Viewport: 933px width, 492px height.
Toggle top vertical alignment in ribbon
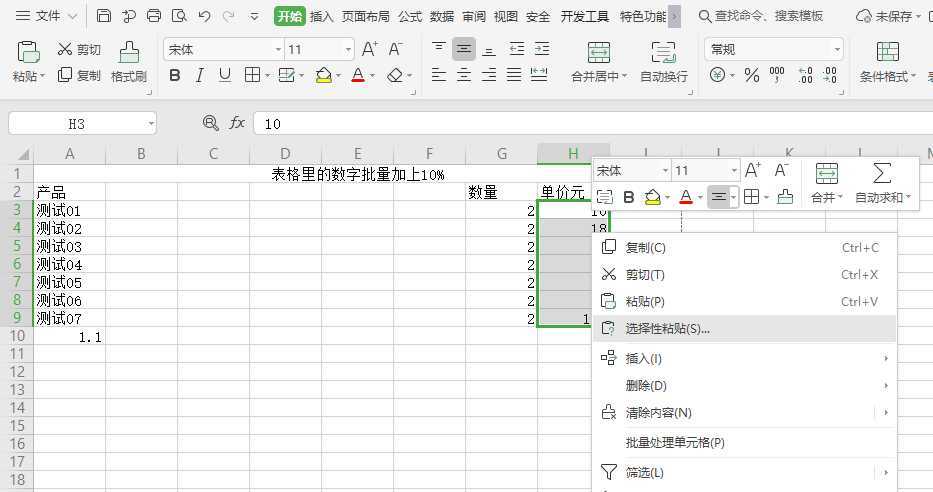coord(439,49)
